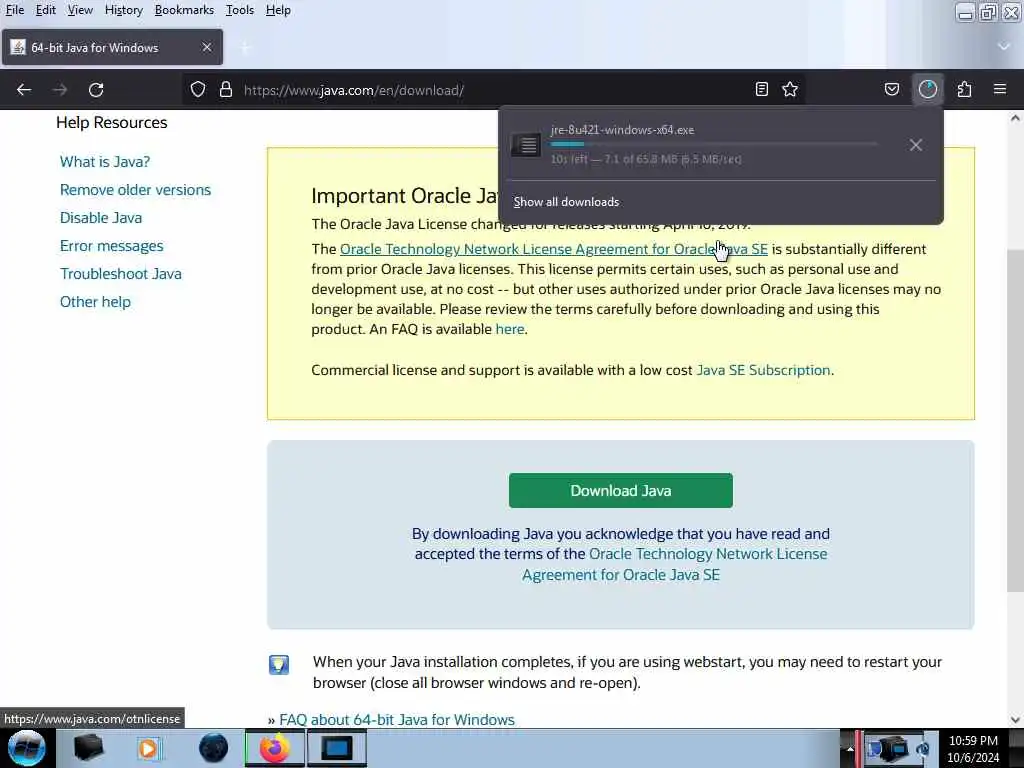The height and width of the screenshot is (768, 1024).
Task: Open the Other help link
Action: 95,302
